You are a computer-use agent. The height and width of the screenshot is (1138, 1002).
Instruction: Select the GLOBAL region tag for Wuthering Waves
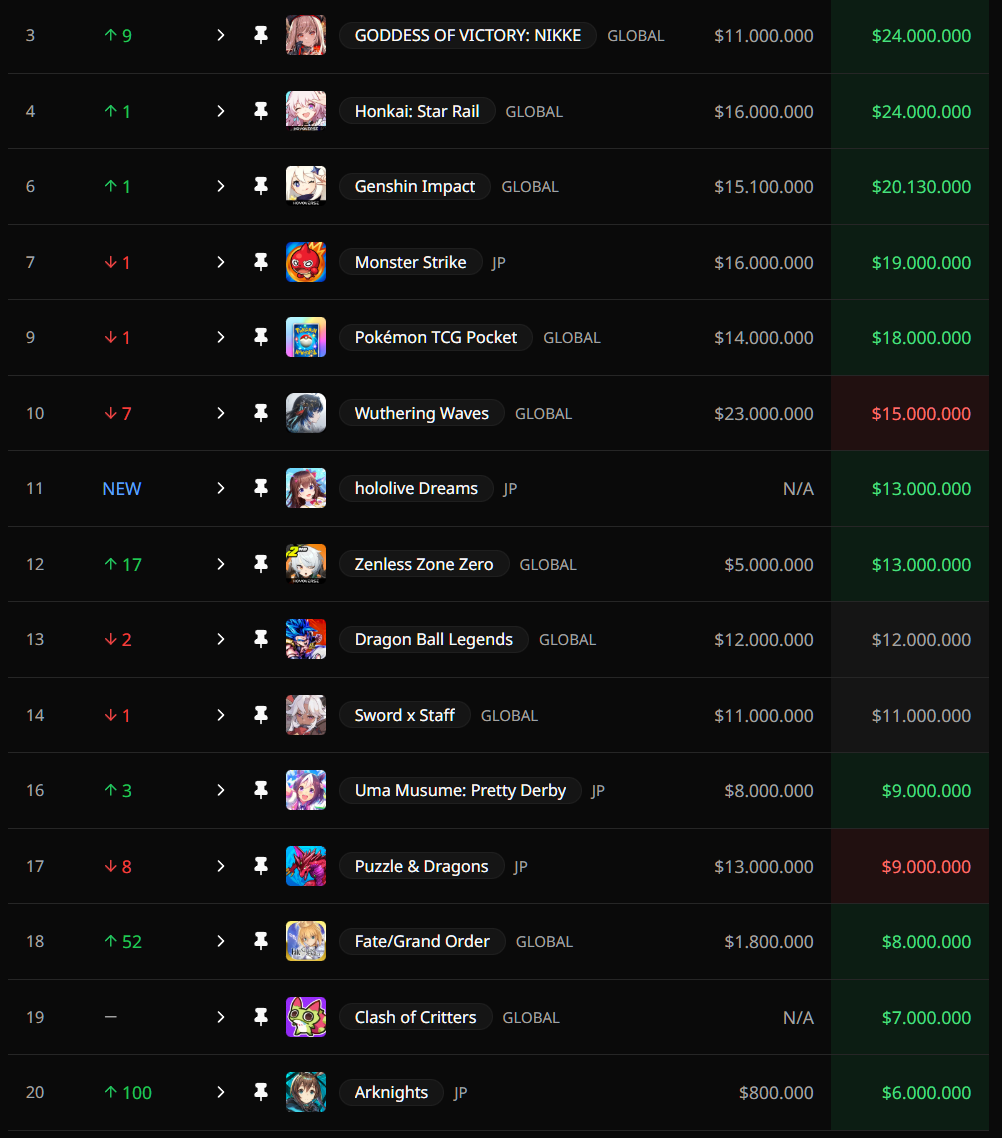point(543,414)
